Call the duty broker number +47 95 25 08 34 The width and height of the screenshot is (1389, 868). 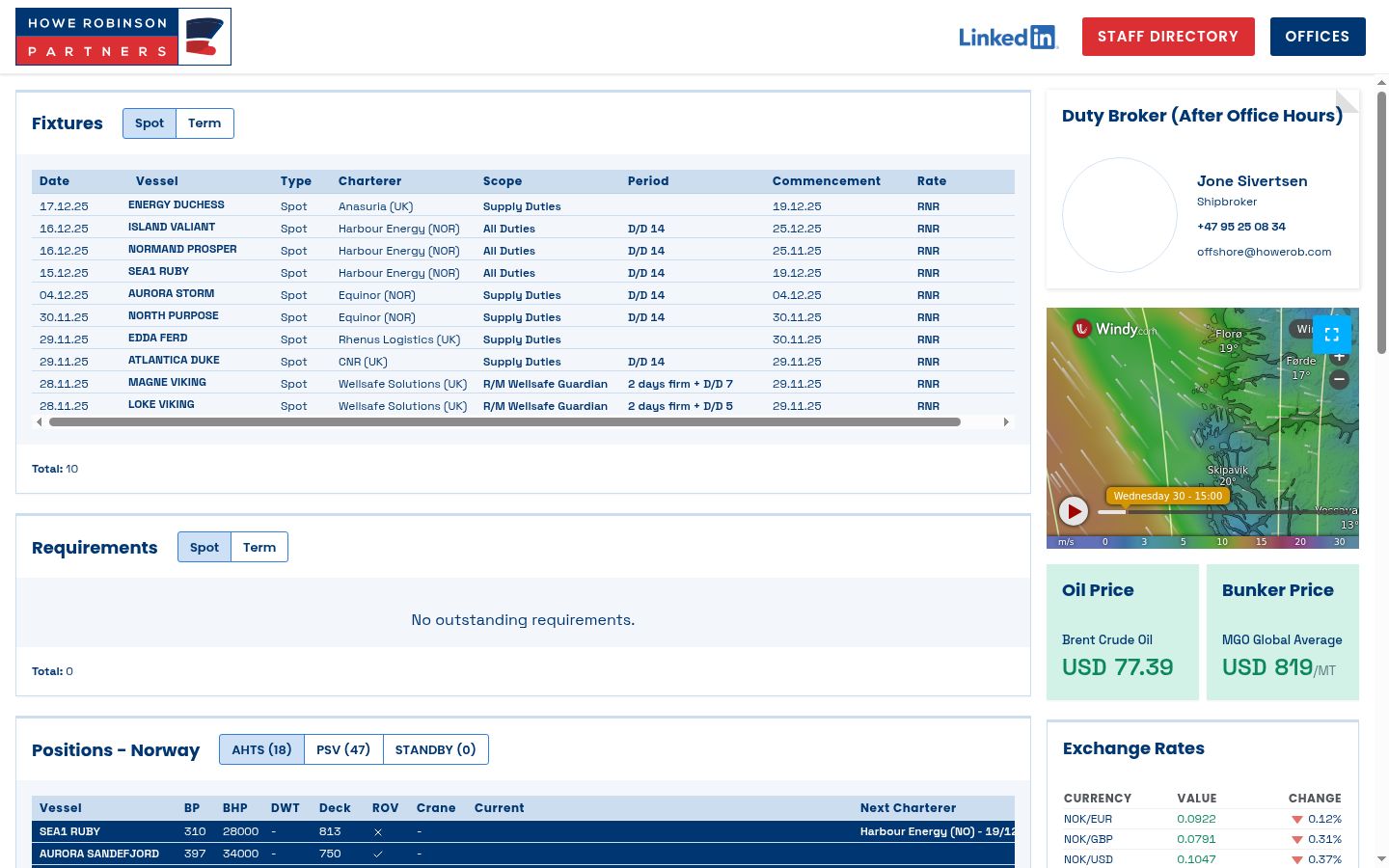(1241, 227)
